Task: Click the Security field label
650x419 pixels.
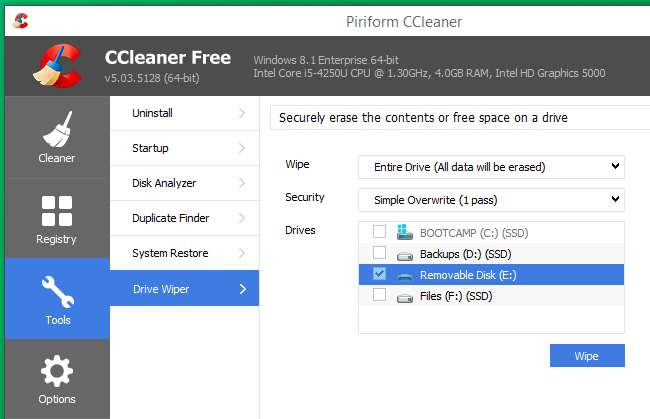Action: pyautogui.click(x=305, y=197)
